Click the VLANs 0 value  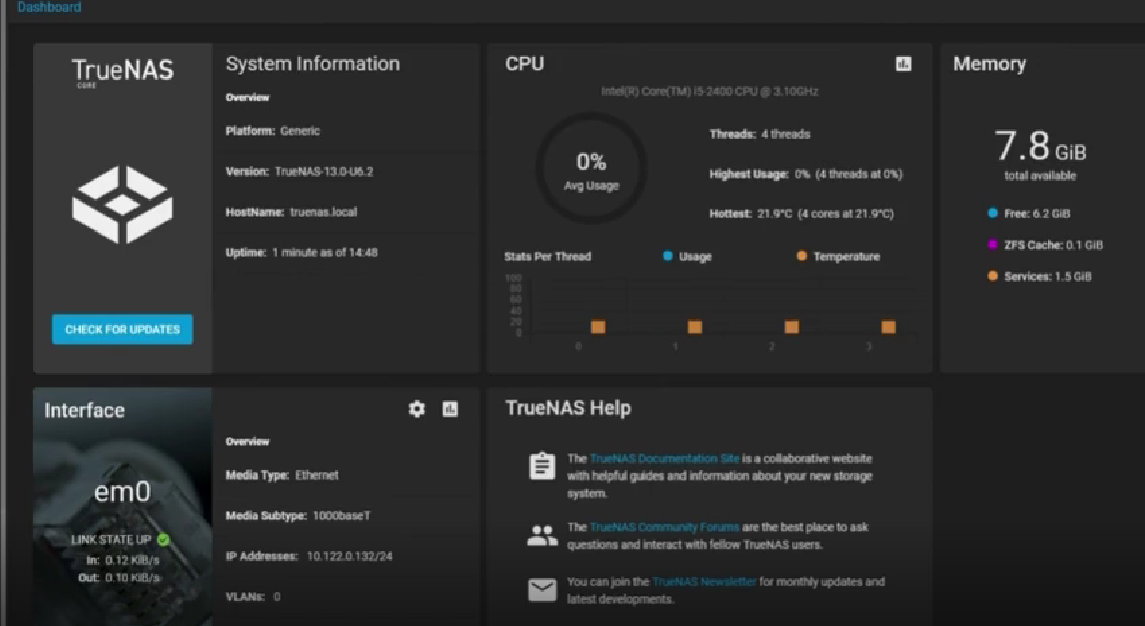277,597
